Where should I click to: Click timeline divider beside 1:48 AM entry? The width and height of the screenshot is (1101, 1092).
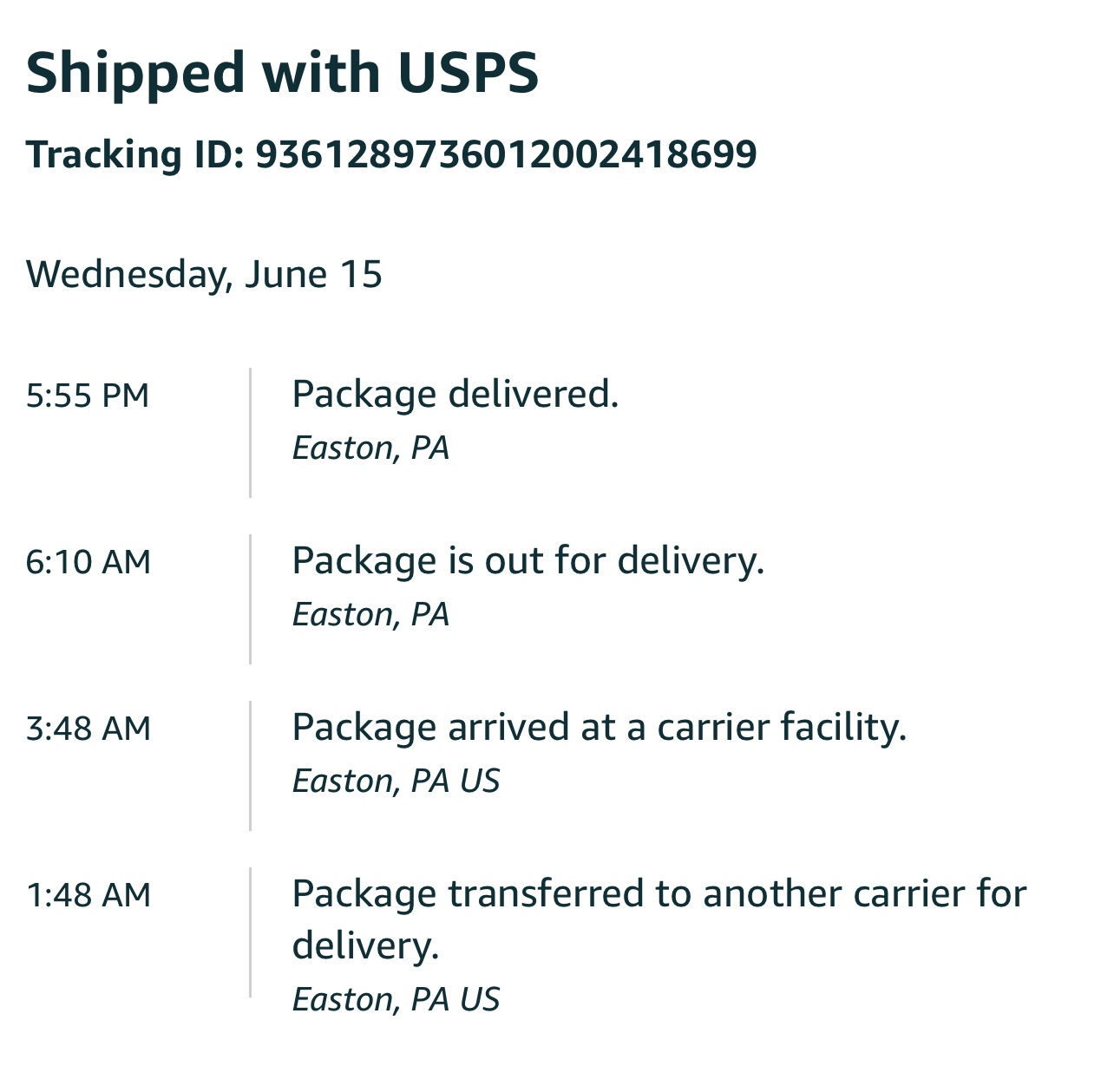click(x=250, y=932)
